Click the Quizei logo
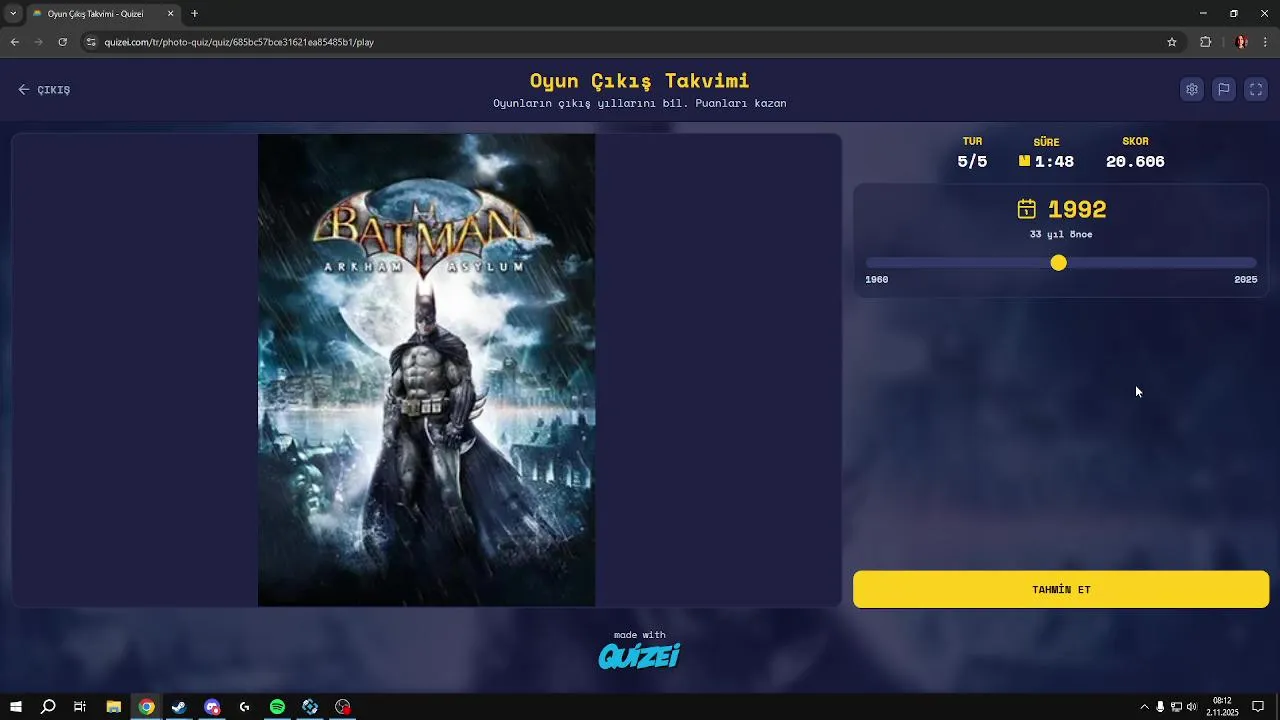 [x=639, y=656]
